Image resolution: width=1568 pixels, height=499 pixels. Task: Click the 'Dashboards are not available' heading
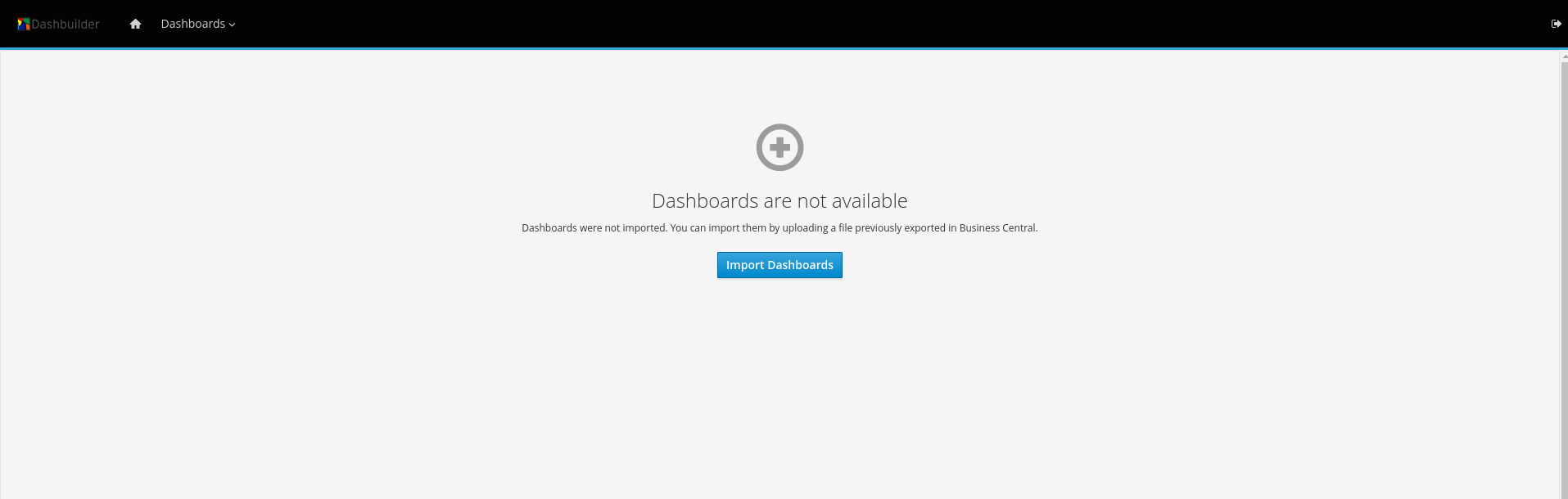[x=779, y=200]
